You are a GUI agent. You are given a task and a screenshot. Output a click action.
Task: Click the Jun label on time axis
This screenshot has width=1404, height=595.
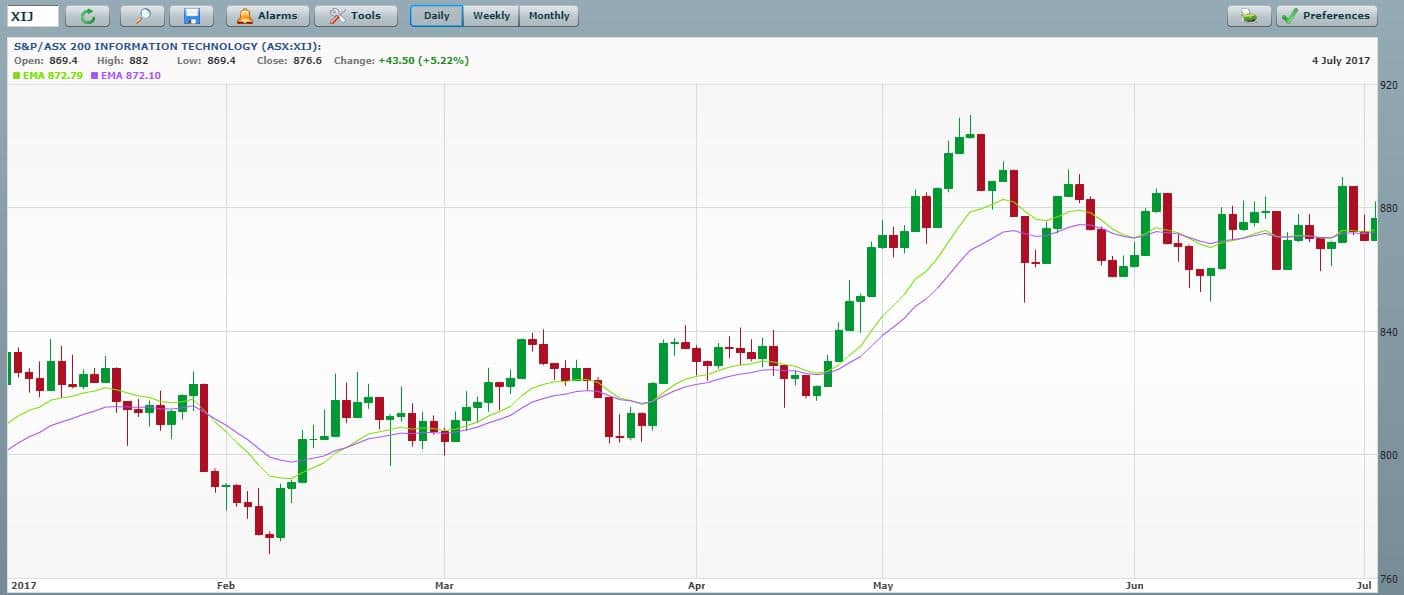[x=1134, y=586]
